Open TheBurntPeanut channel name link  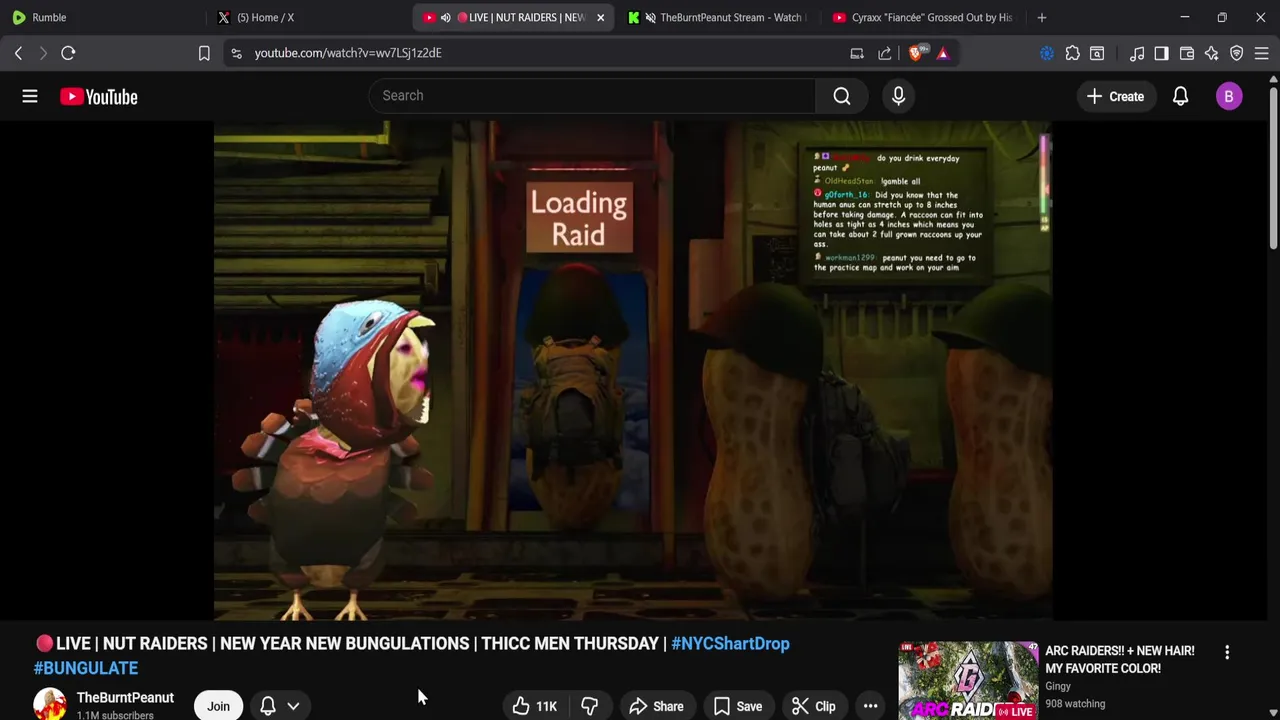click(125, 697)
